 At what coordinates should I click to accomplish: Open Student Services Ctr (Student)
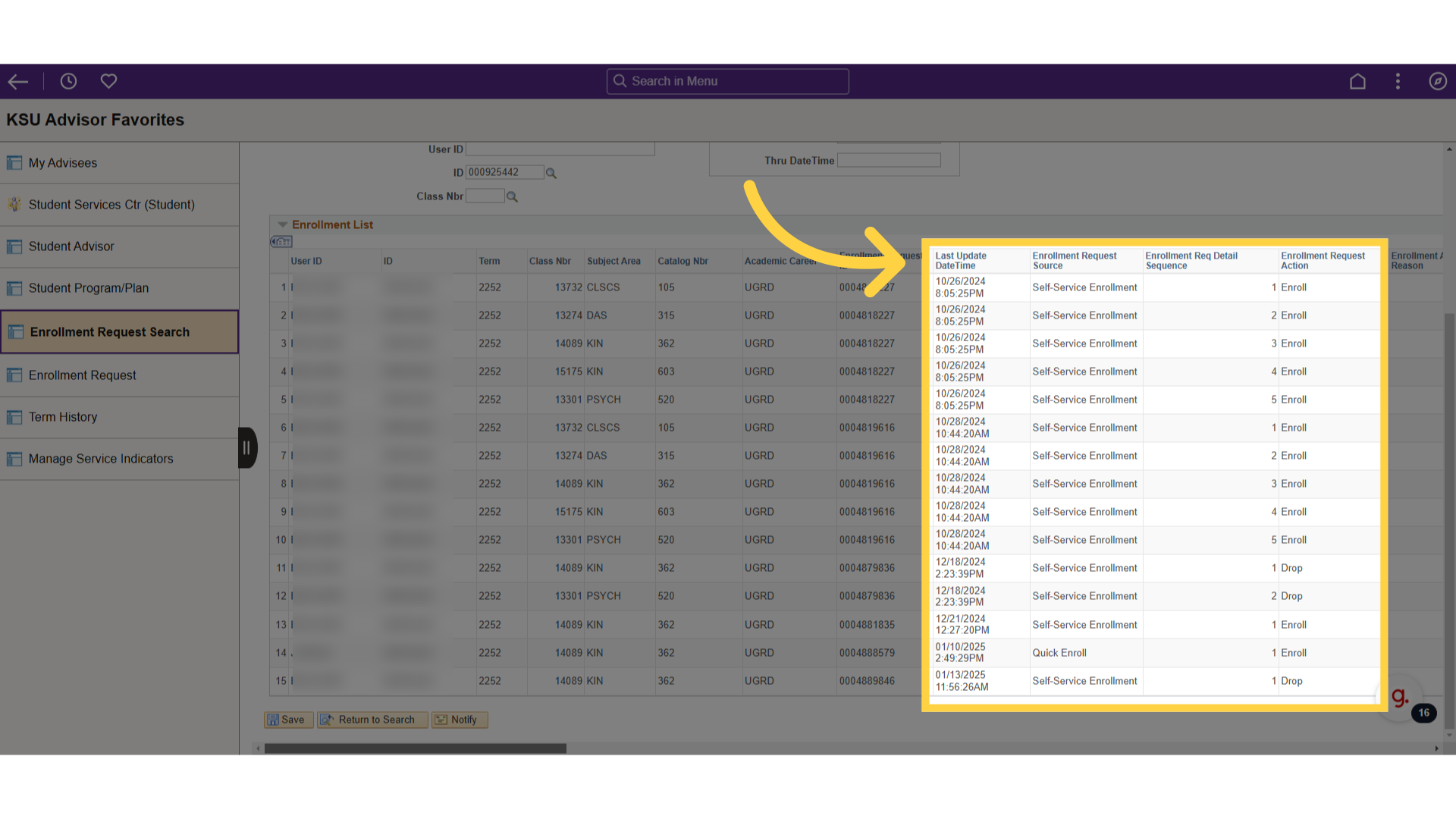(120, 205)
